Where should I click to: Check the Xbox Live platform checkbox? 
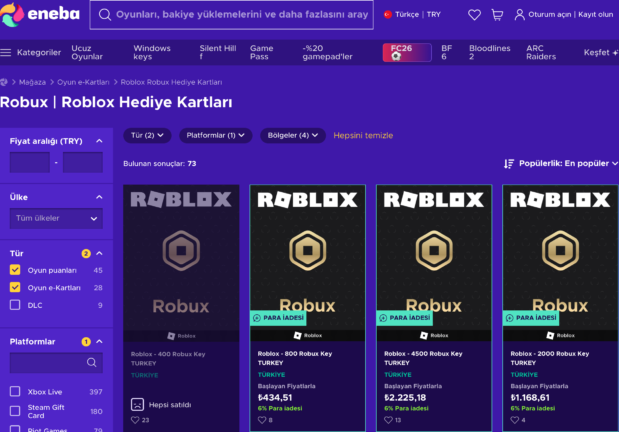coord(15,392)
